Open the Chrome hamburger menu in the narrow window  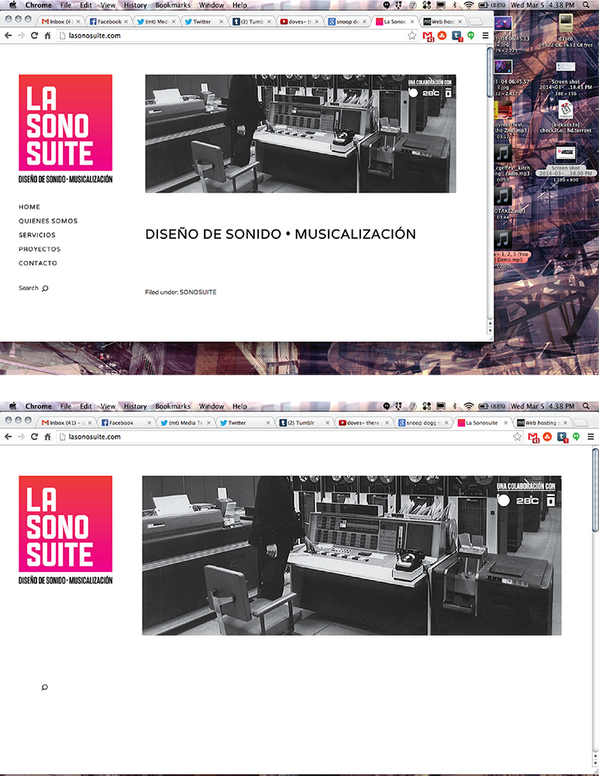[485, 36]
